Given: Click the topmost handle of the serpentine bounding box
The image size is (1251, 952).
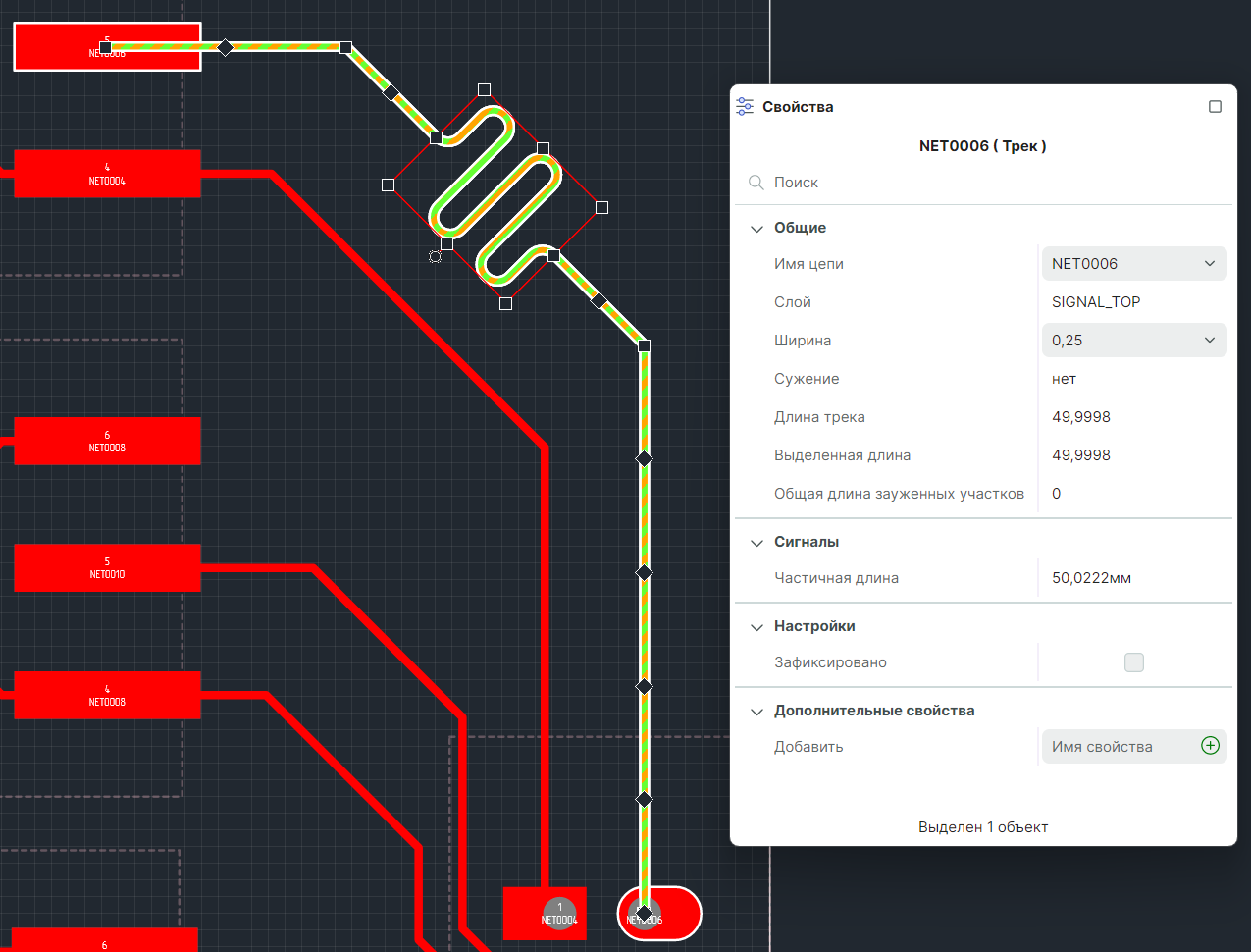Looking at the screenshot, I should pos(484,90).
